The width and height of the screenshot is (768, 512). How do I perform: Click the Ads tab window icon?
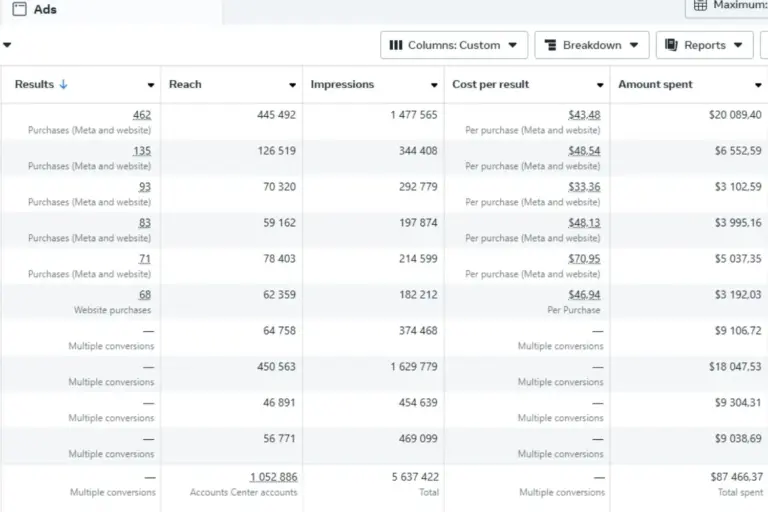tap(19, 9)
